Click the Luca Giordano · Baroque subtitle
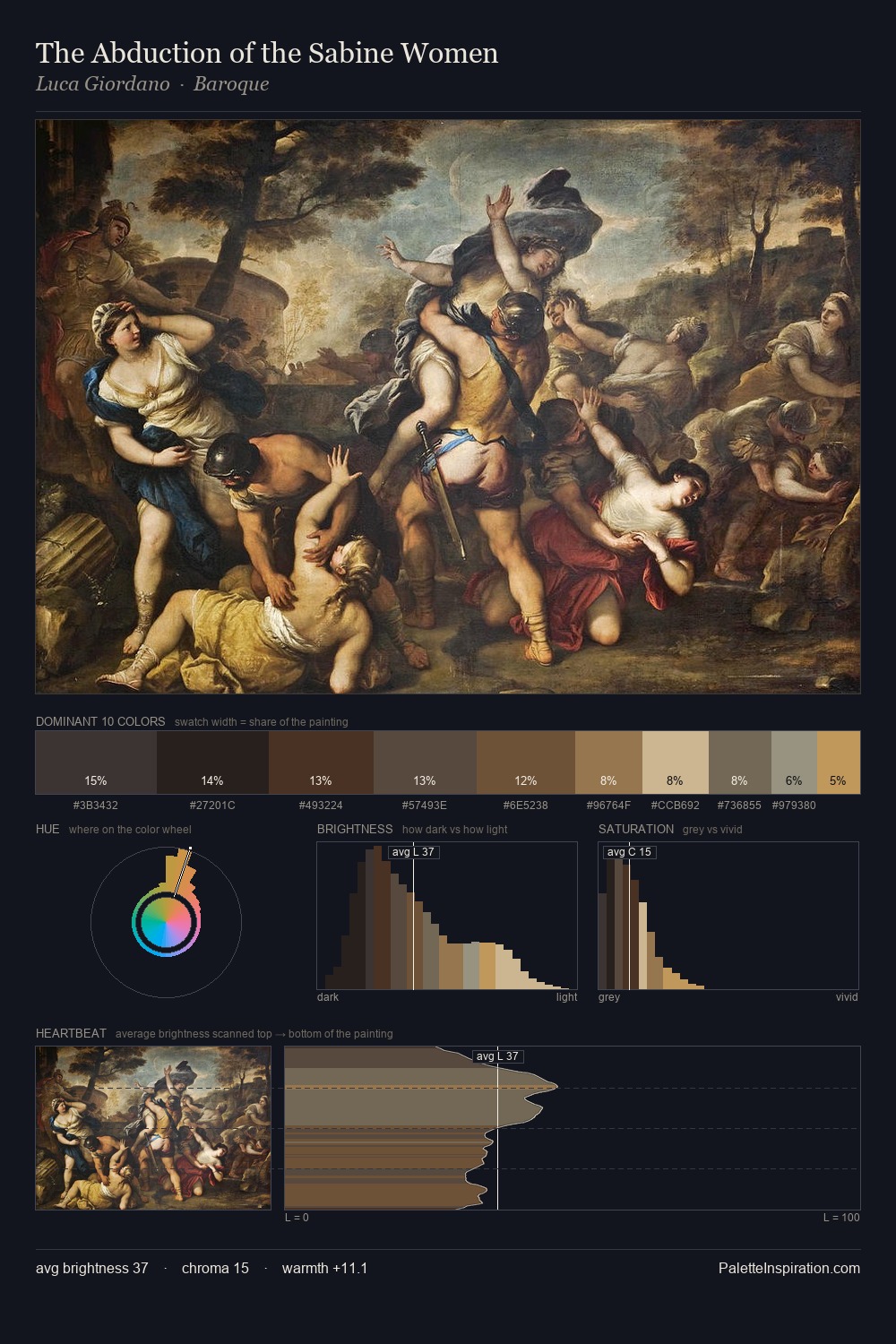 pyautogui.click(x=152, y=84)
